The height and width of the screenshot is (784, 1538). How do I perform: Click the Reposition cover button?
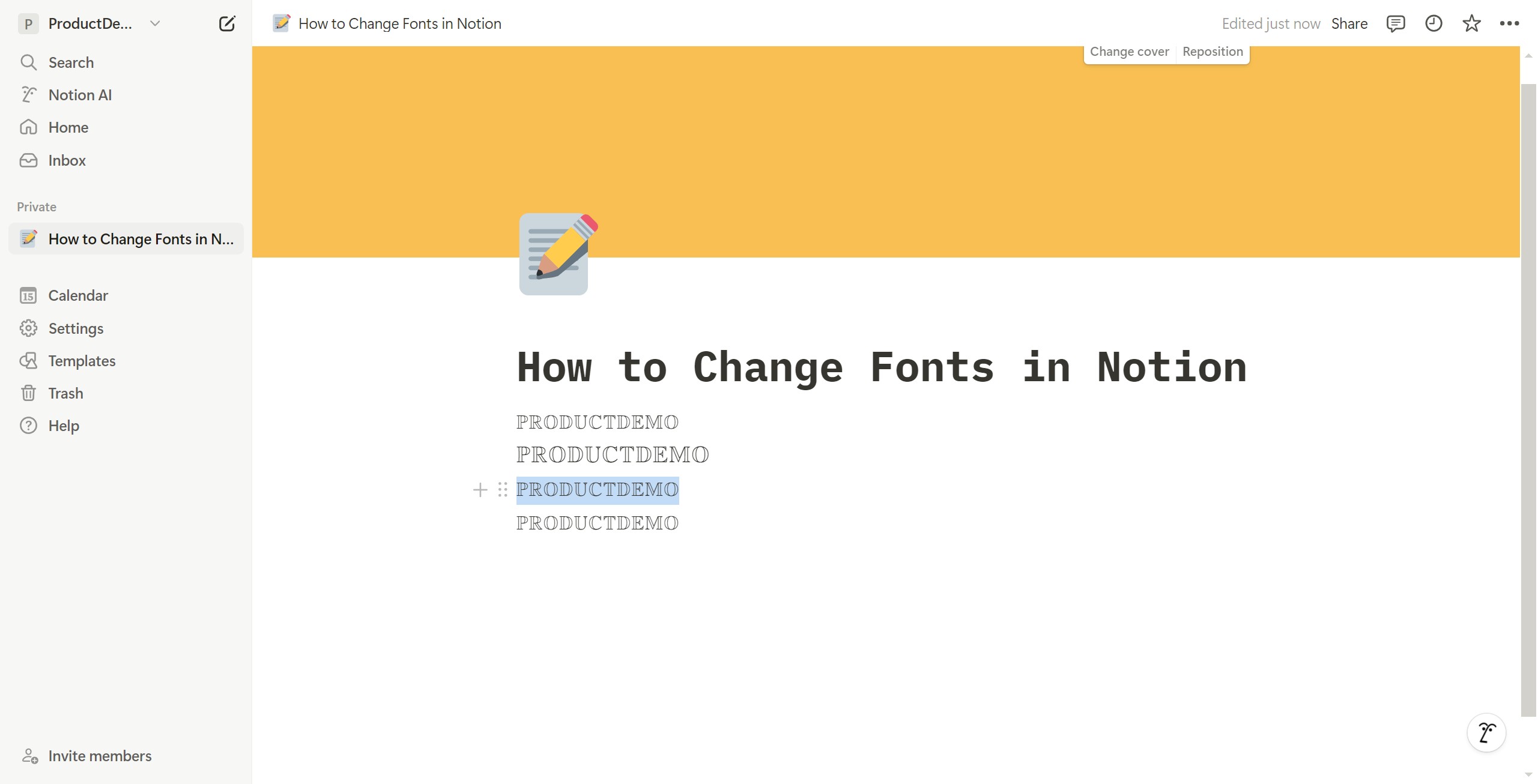(x=1213, y=52)
